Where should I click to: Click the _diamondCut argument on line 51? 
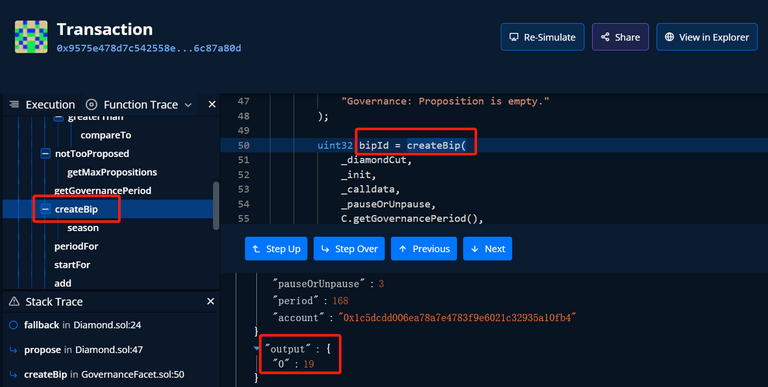[x=377, y=160]
